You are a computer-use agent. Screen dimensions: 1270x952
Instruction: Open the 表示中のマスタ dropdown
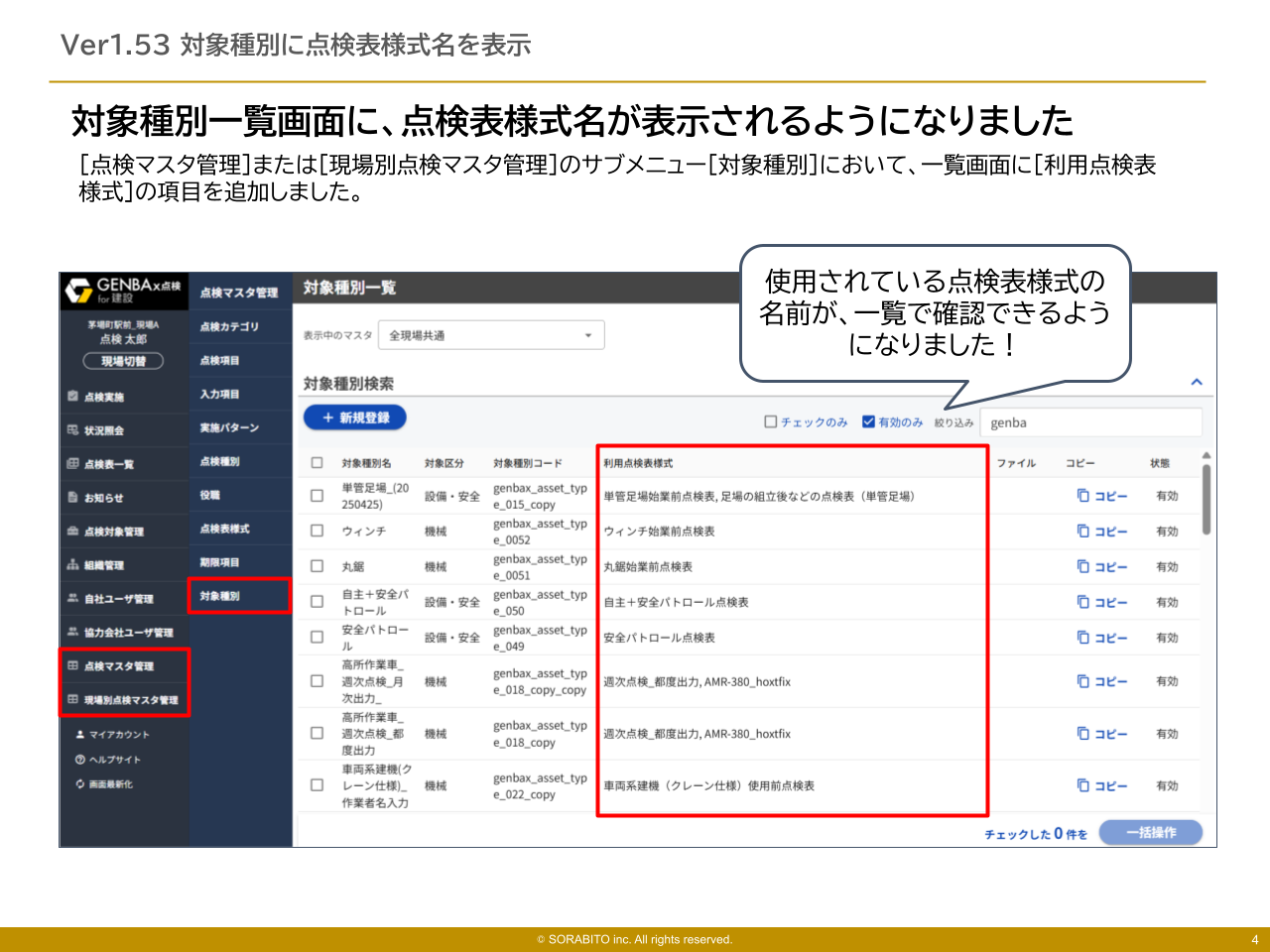pos(490,334)
